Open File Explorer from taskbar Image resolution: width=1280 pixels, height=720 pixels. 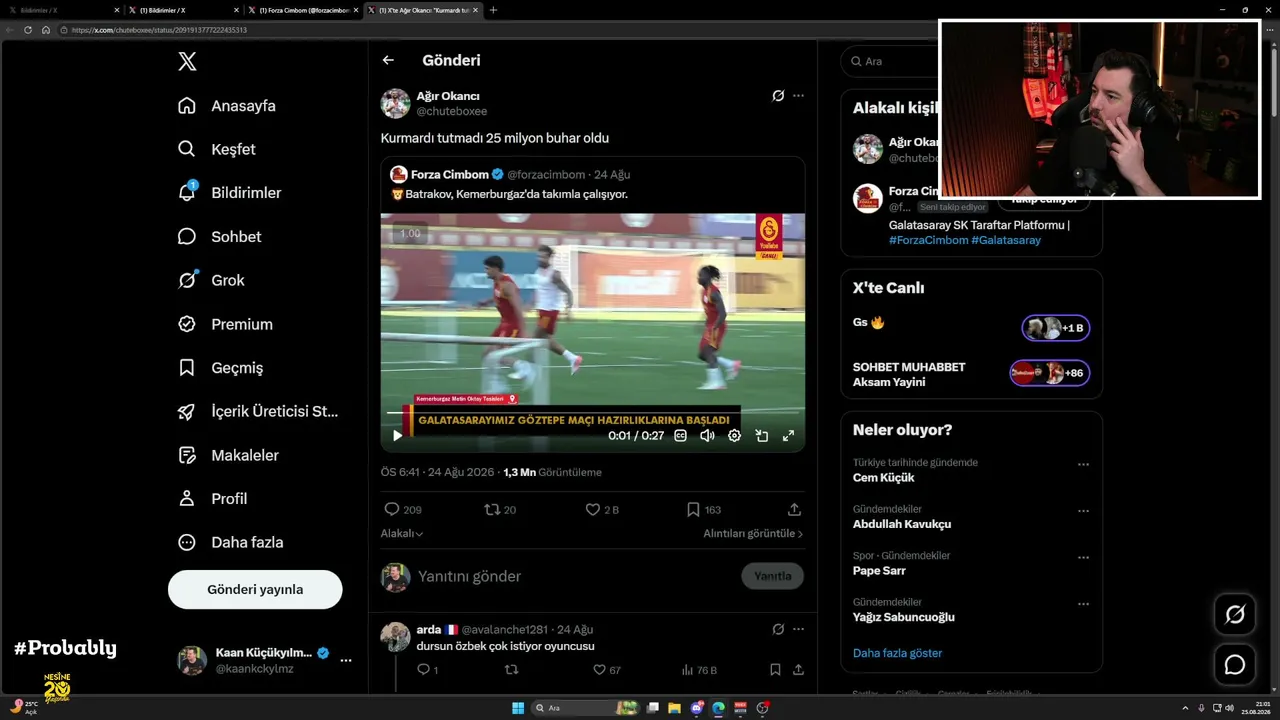pyautogui.click(x=675, y=708)
